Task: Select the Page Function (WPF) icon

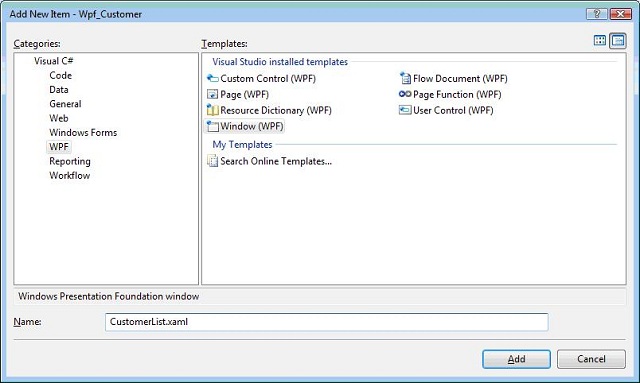Action: [x=405, y=94]
